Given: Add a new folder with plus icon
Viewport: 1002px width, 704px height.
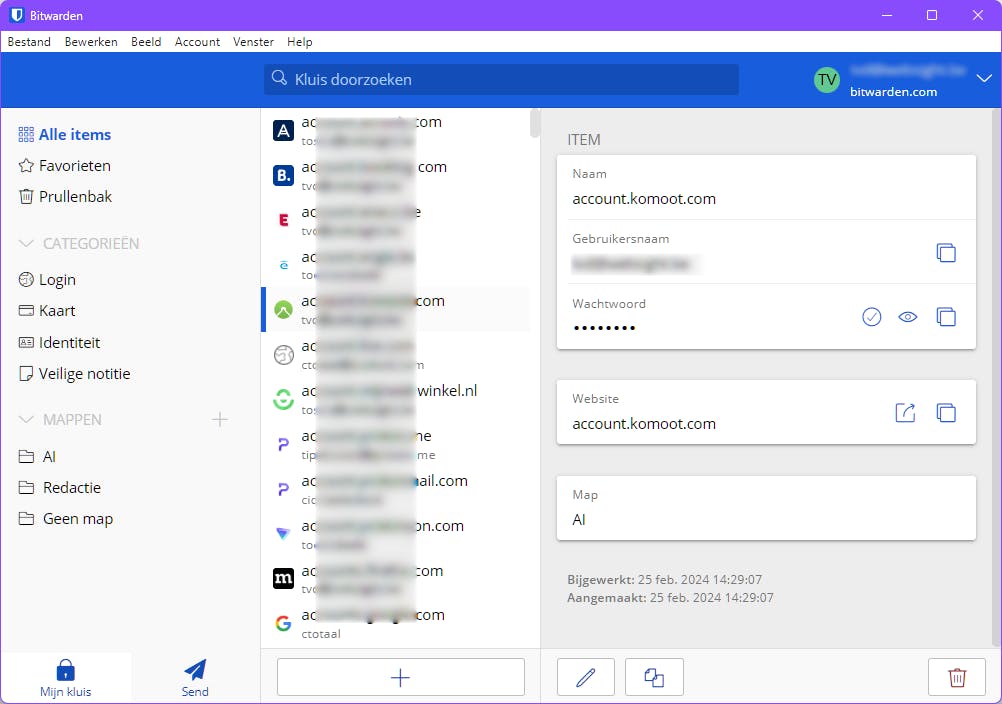Looking at the screenshot, I should [x=220, y=420].
